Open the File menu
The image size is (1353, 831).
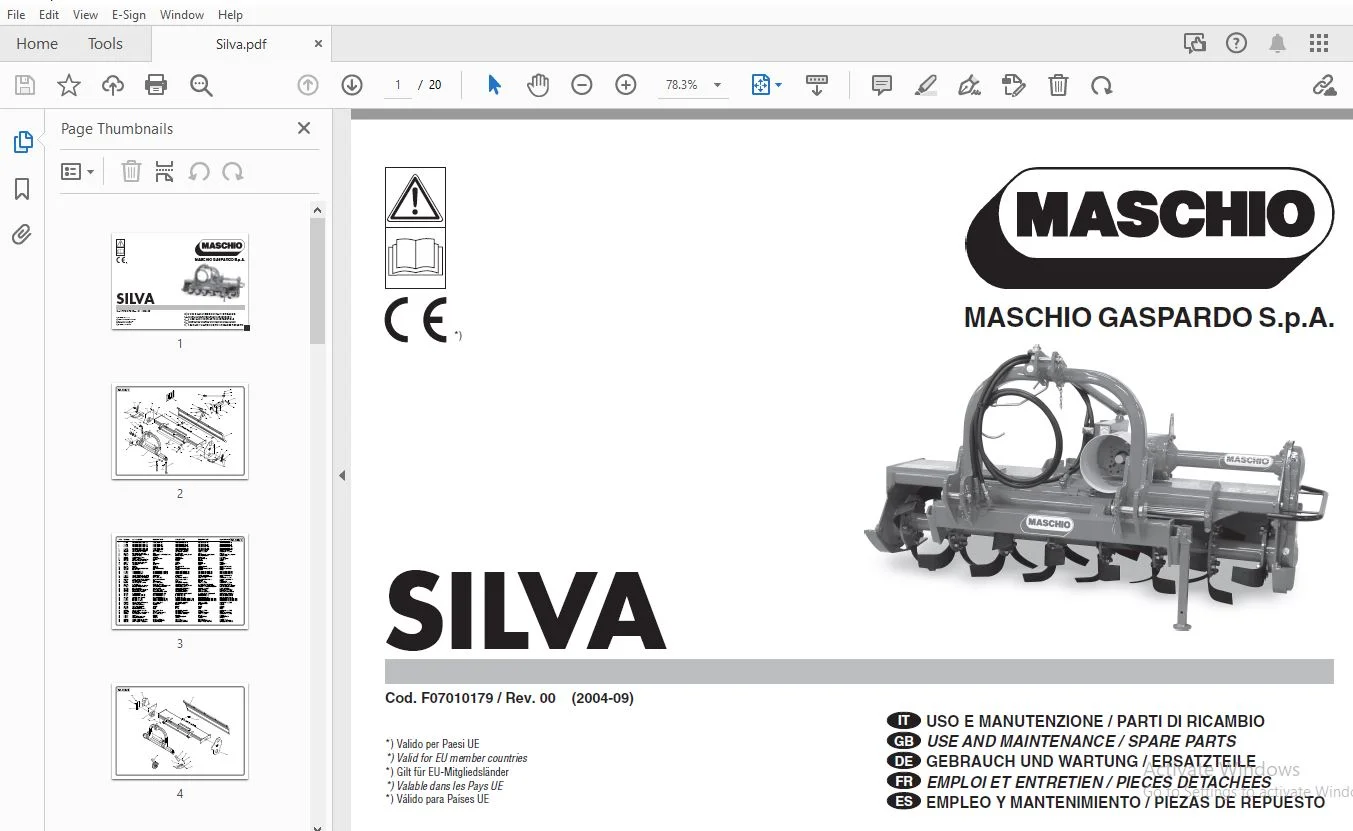coord(16,14)
